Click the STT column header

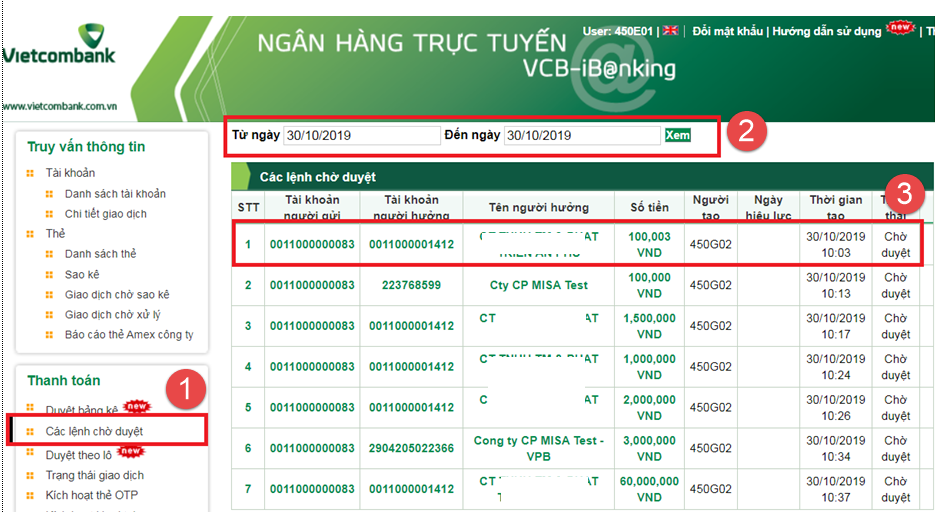tap(248, 207)
